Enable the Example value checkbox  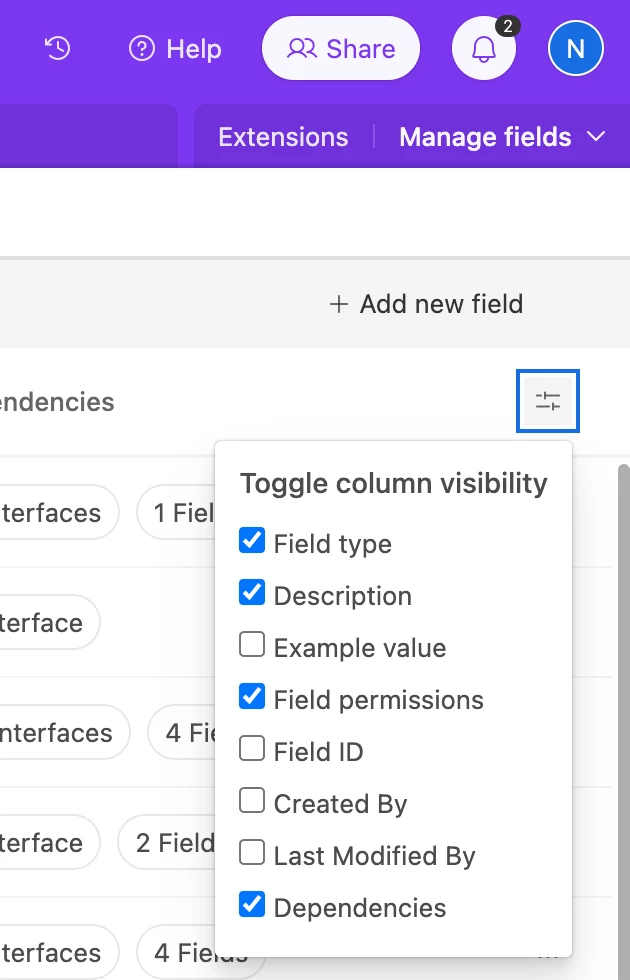pyautogui.click(x=252, y=645)
